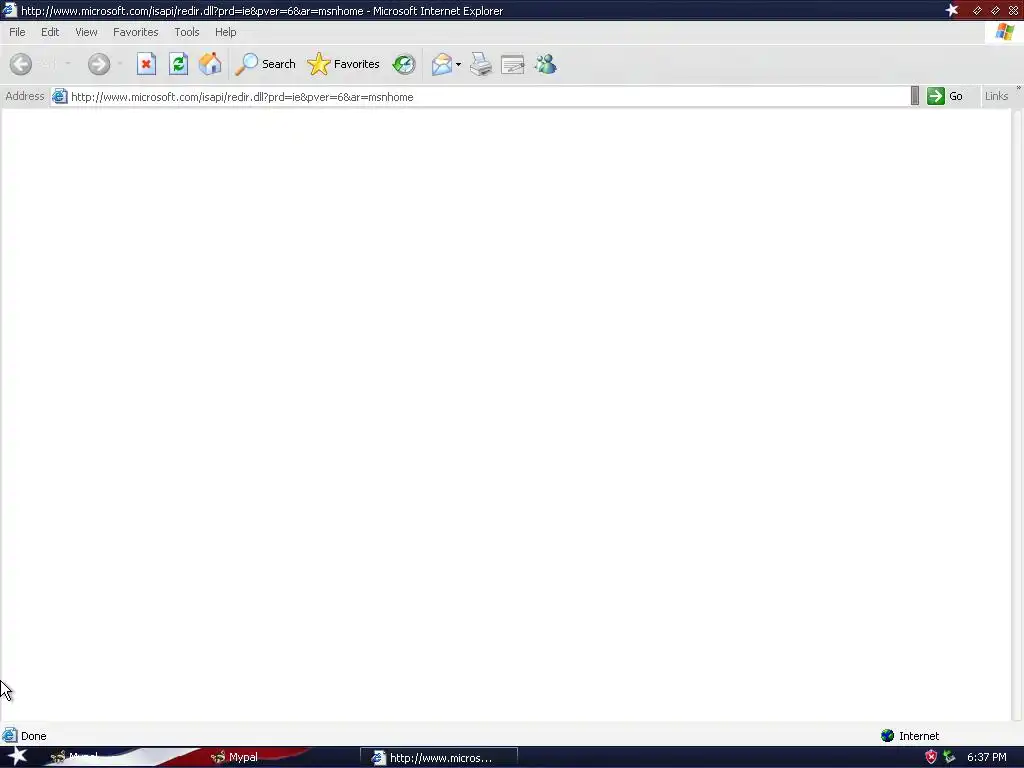Close the Internet Explorer window
This screenshot has width=1024, height=768.
[x=1014, y=10]
